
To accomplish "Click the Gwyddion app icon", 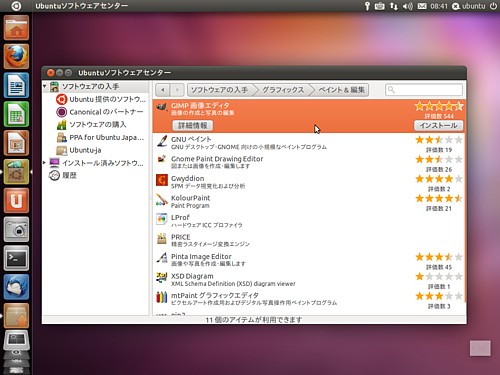I will (x=162, y=180).
